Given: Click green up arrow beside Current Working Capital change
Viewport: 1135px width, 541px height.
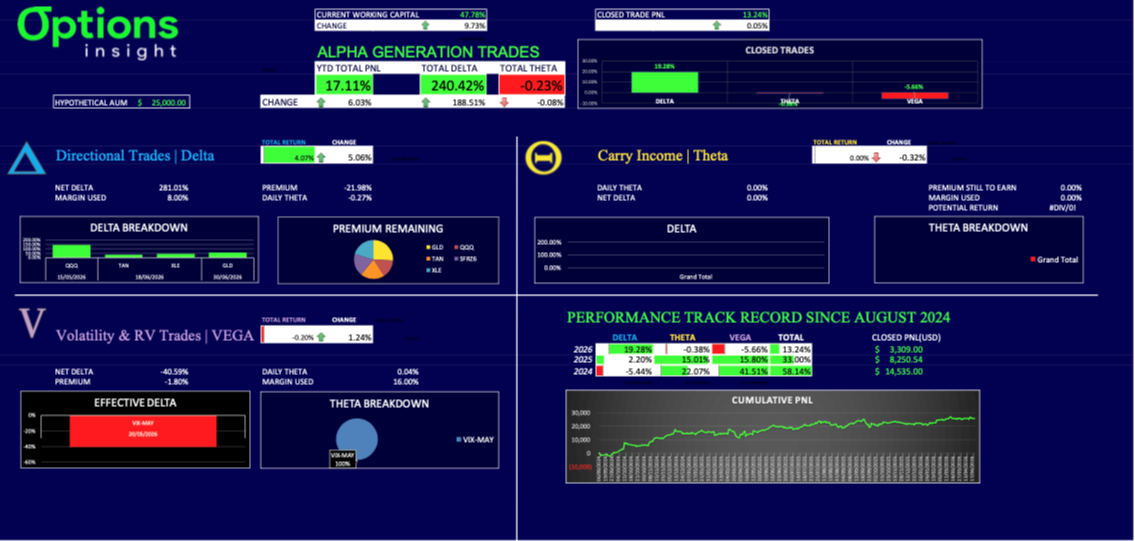Looking at the screenshot, I should [x=427, y=25].
